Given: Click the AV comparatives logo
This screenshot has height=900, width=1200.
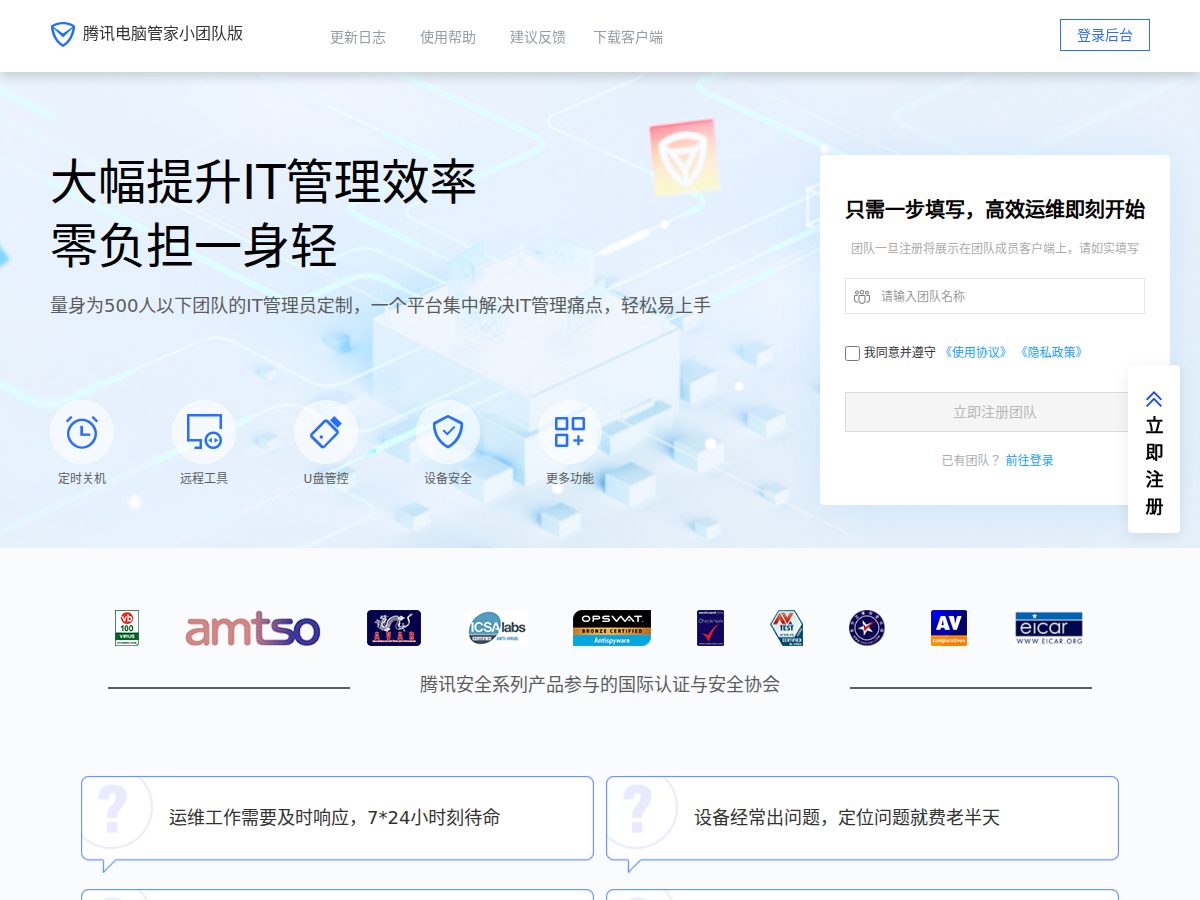Looking at the screenshot, I should tap(949, 628).
